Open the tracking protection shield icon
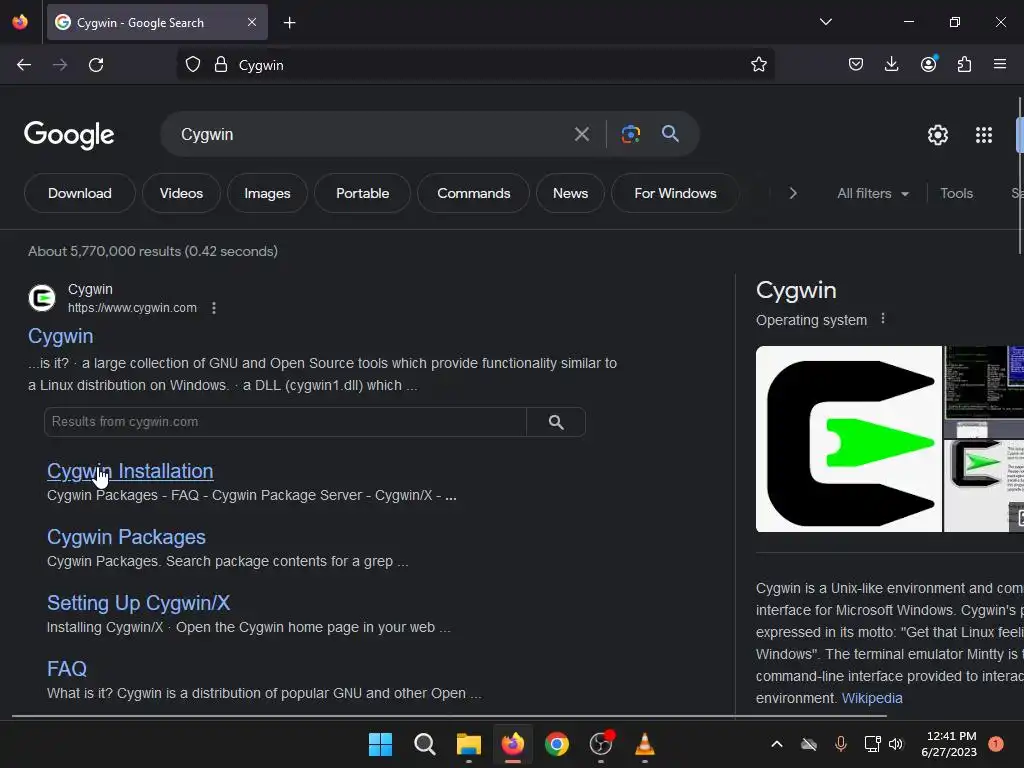The height and width of the screenshot is (768, 1024). tap(193, 65)
